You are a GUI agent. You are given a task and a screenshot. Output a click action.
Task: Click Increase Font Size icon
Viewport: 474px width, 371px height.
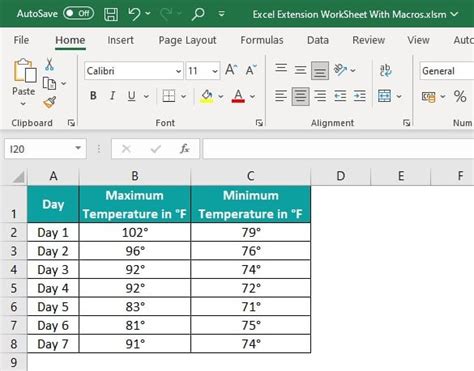[231, 70]
